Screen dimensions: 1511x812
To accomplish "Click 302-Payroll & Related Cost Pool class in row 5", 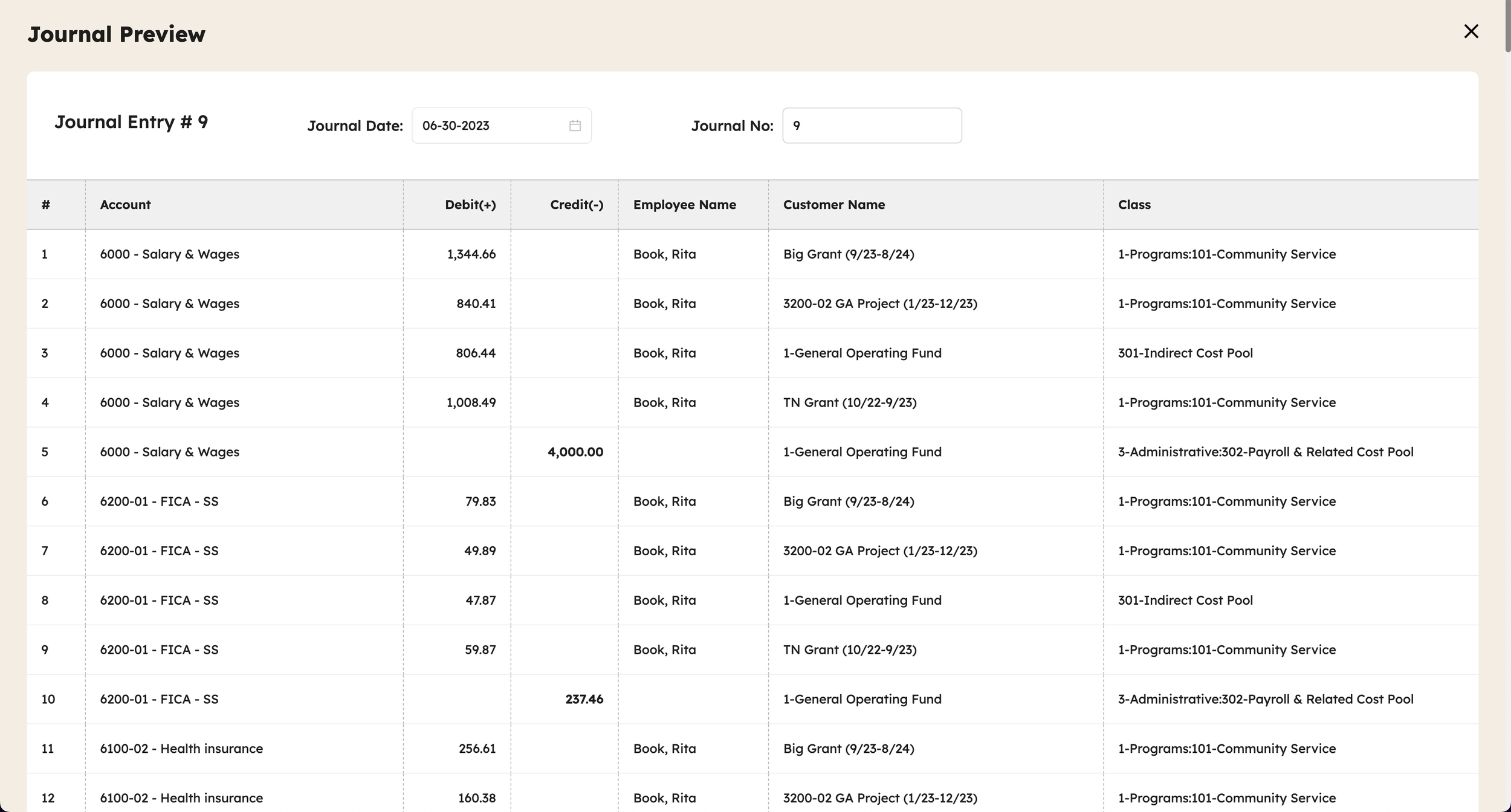I will click(x=1265, y=452).
